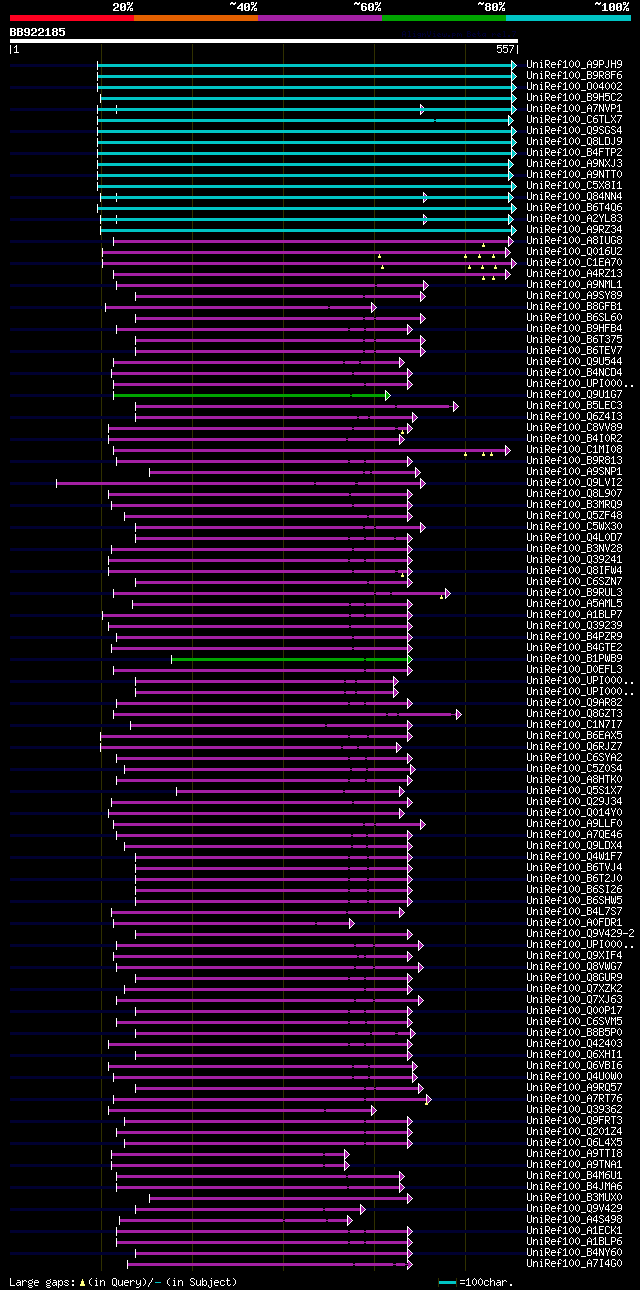Open hit UniRef100_B6T375
Image resolution: width=640 pixels, height=1290 pixels.
point(574,340)
